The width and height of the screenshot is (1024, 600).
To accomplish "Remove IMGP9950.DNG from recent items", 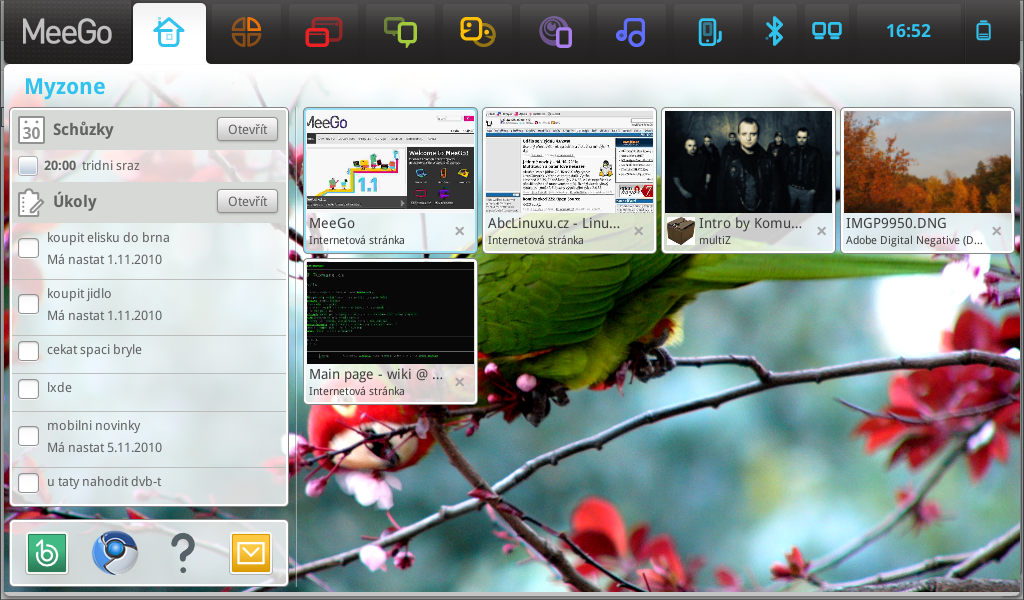I will [x=997, y=231].
